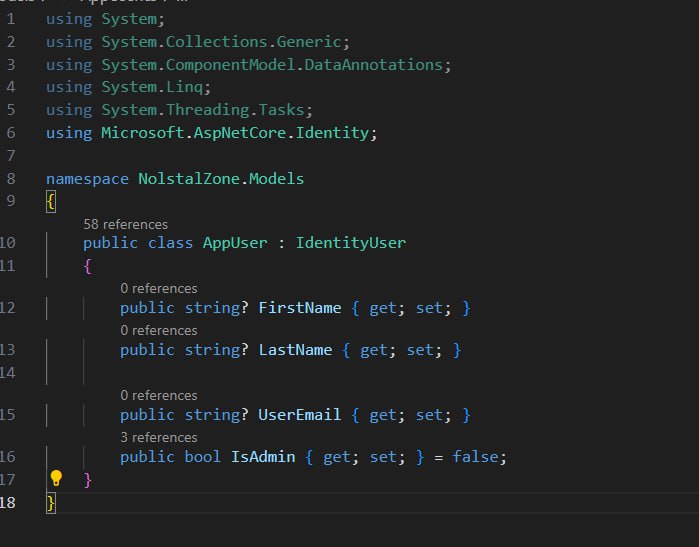
Task: Click 'get' accessor on the UserEmail line
Action: click(x=382, y=415)
